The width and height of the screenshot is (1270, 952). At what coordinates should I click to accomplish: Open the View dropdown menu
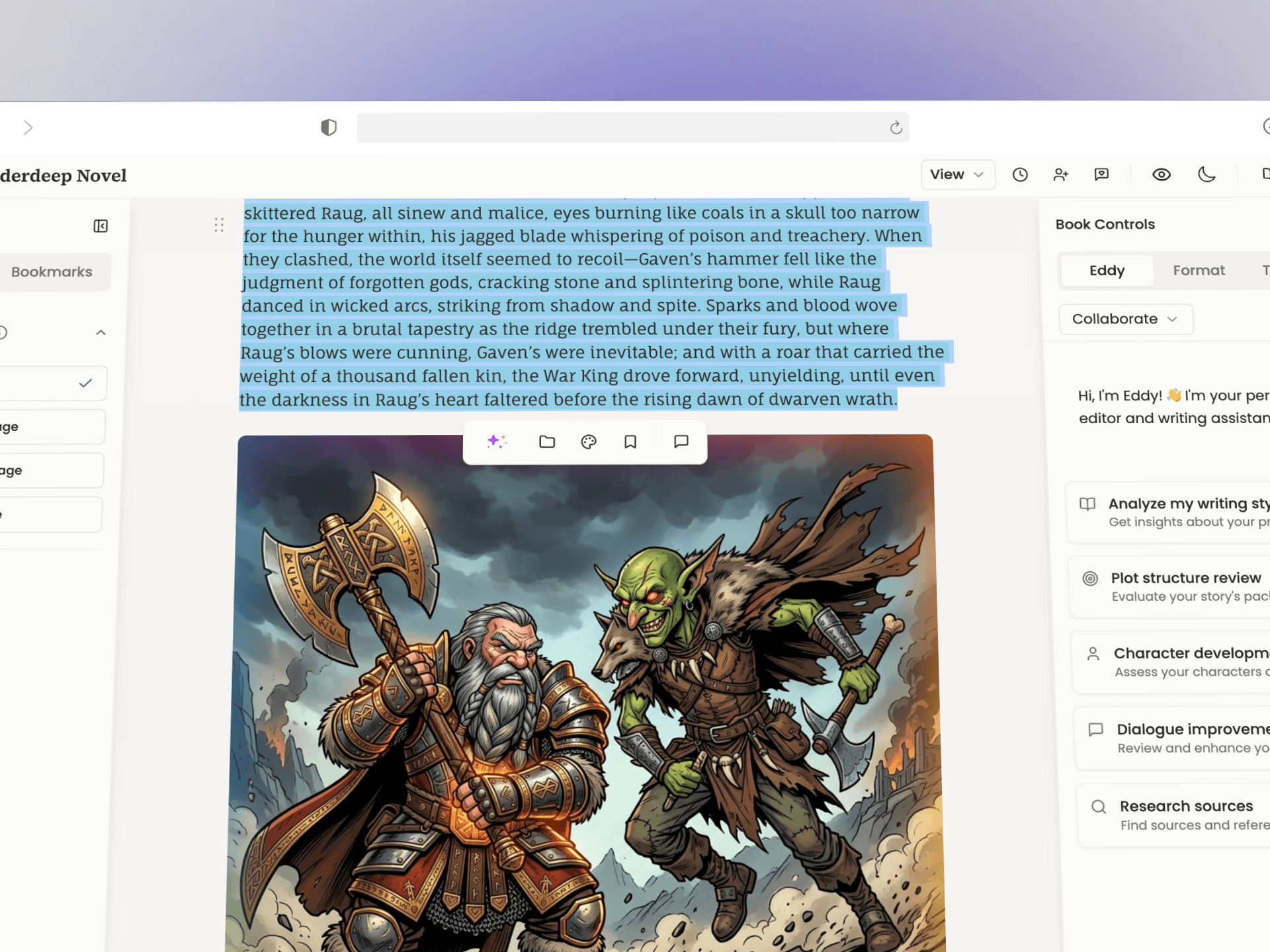pos(957,175)
